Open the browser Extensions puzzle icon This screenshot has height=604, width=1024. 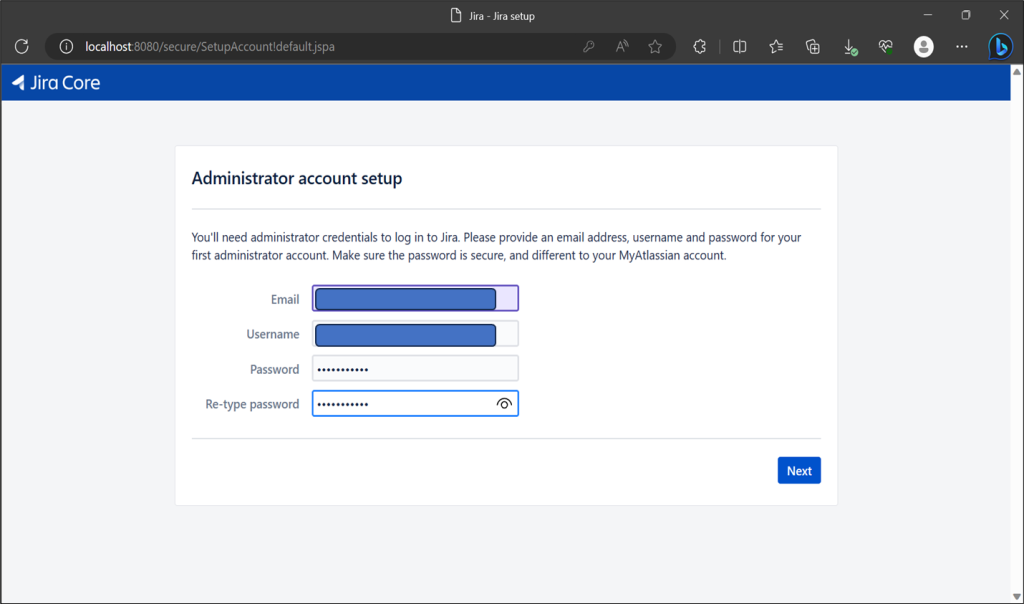tap(699, 46)
